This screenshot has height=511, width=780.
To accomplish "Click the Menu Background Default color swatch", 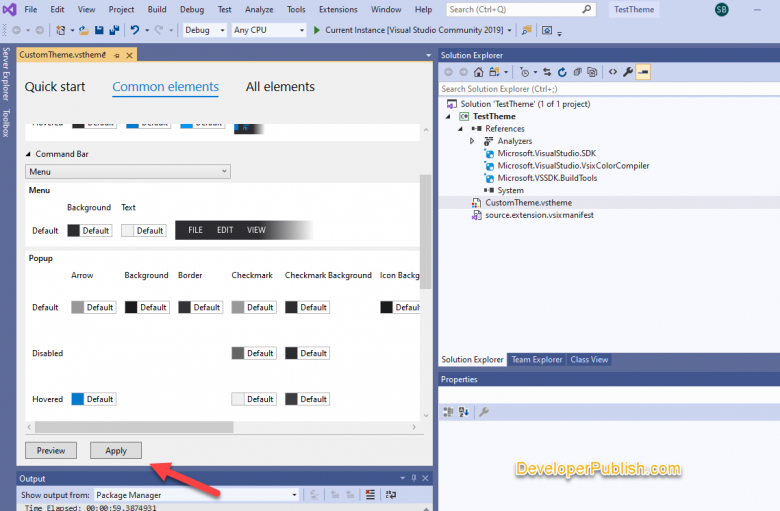I will [x=73, y=230].
